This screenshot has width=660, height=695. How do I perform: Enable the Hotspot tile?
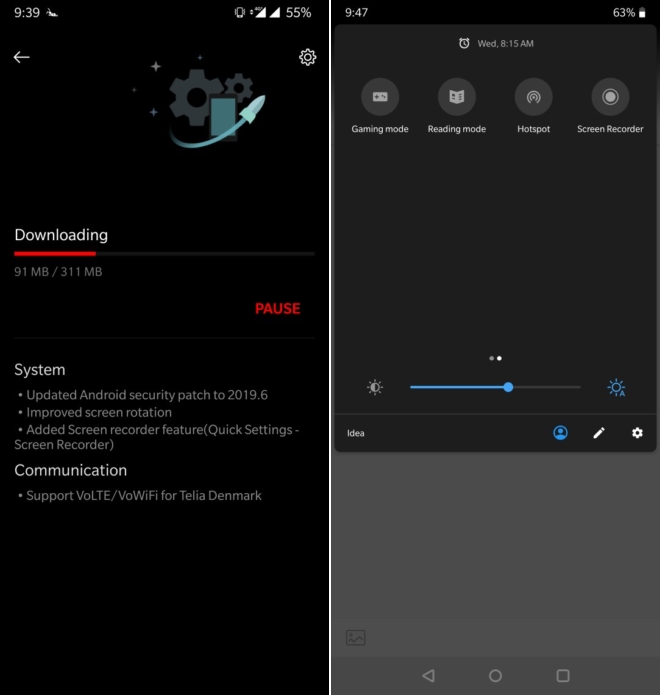click(533, 97)
